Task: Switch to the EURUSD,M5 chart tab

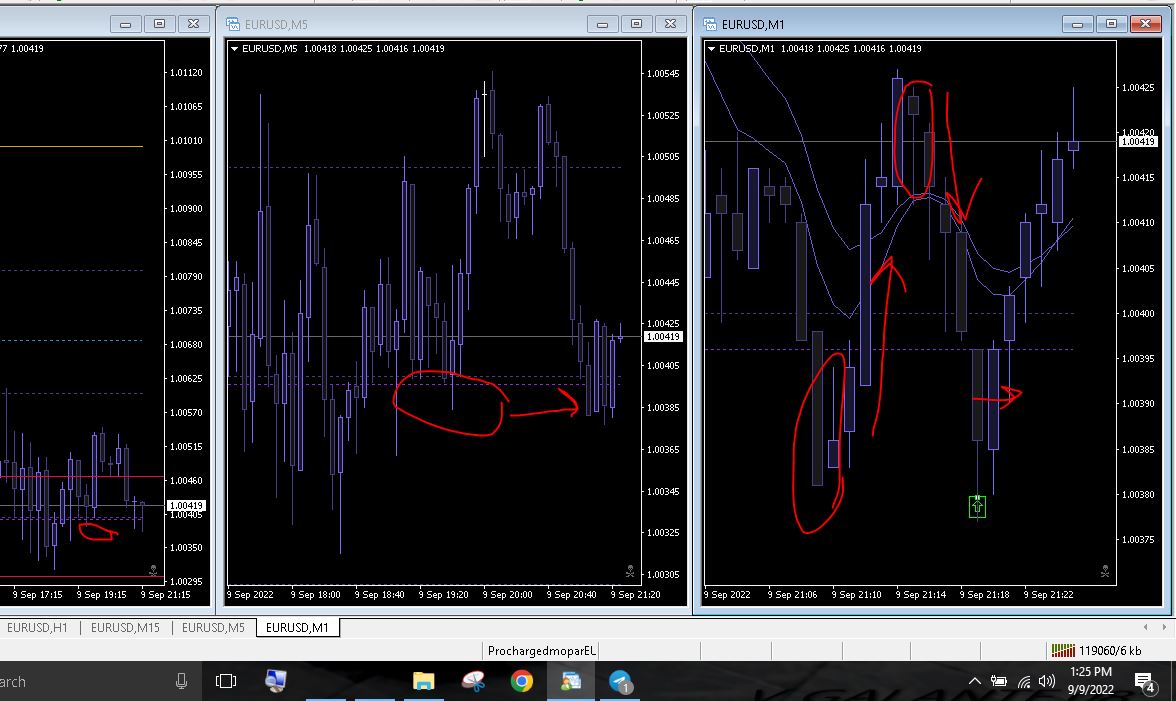Action: (213, 628)
